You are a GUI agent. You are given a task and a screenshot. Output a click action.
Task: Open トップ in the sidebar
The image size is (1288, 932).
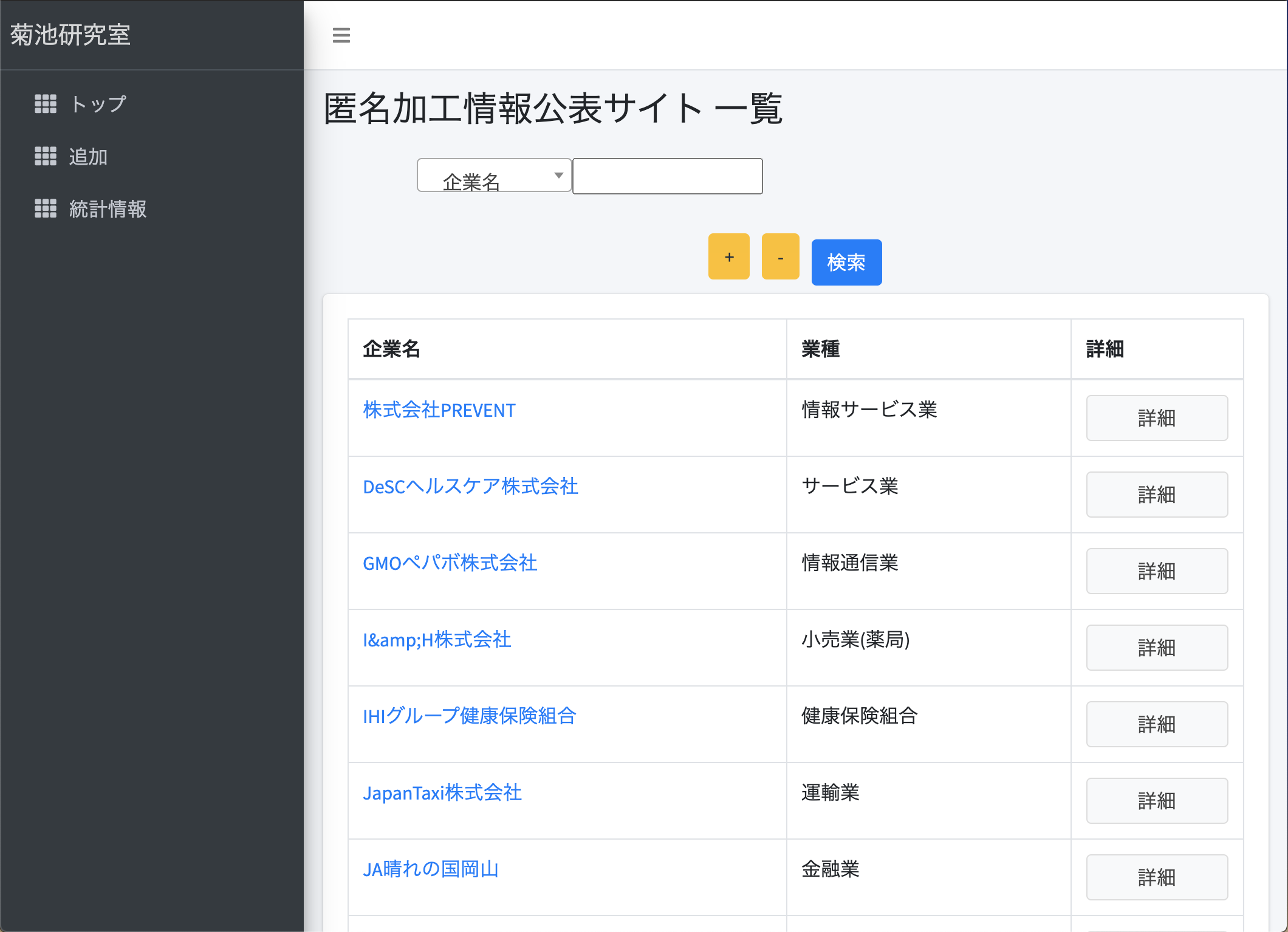coord(98,104)
